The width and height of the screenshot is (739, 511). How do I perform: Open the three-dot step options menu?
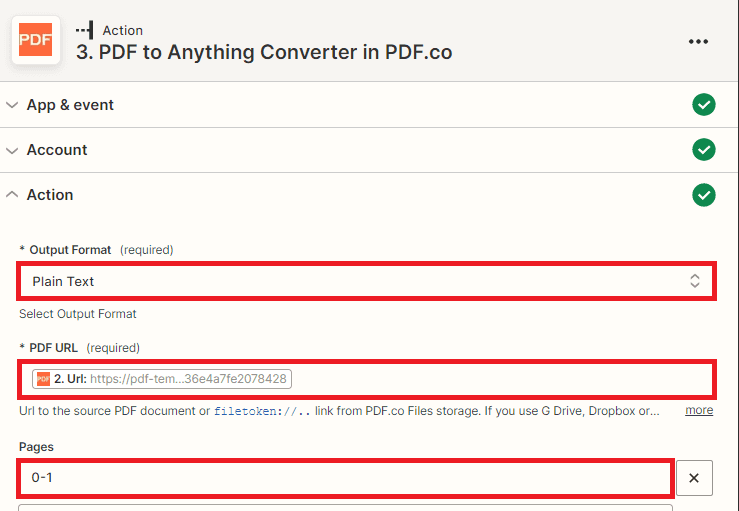point(698,41)
